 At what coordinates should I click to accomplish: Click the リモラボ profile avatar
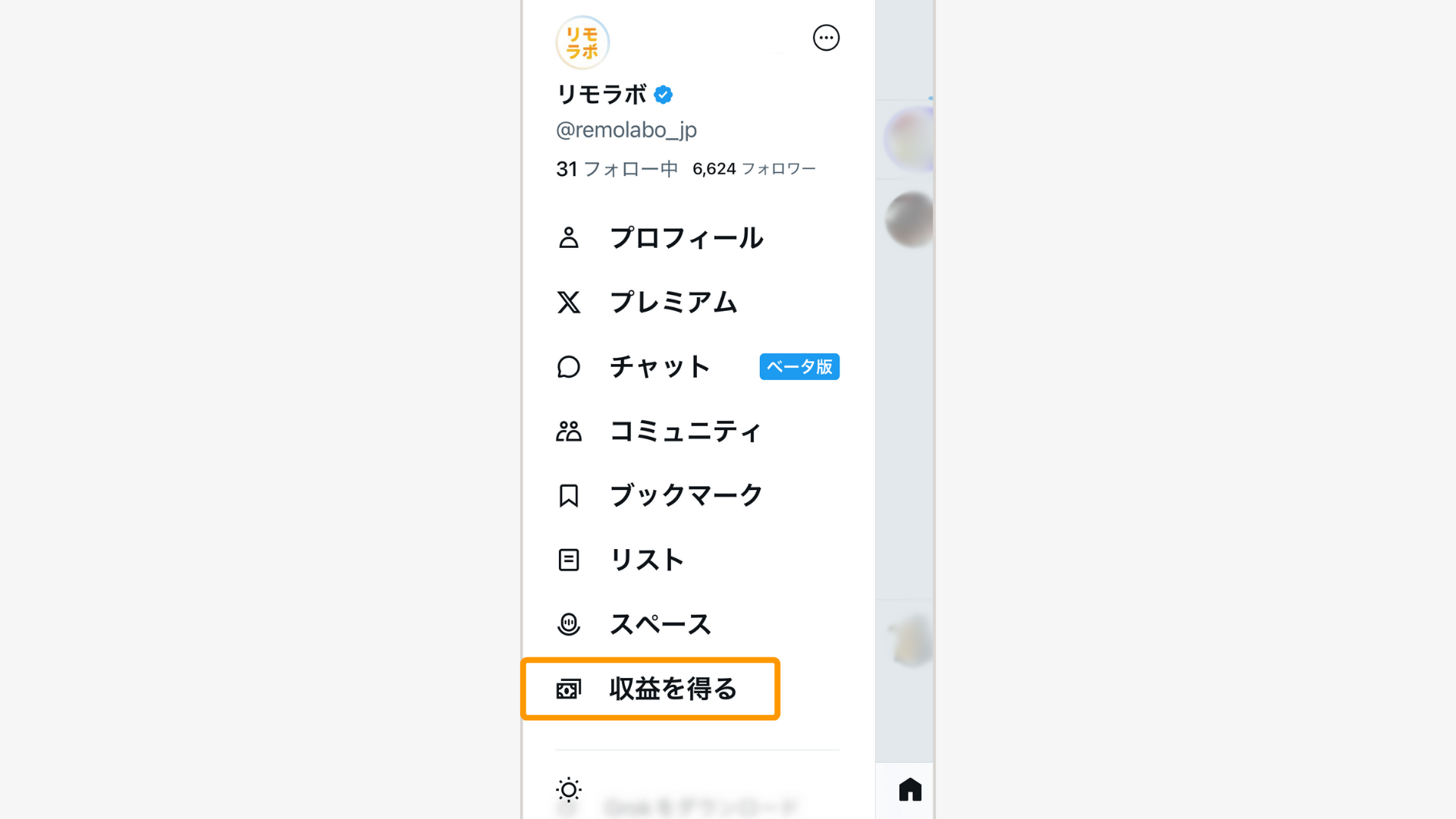[582, 42]
